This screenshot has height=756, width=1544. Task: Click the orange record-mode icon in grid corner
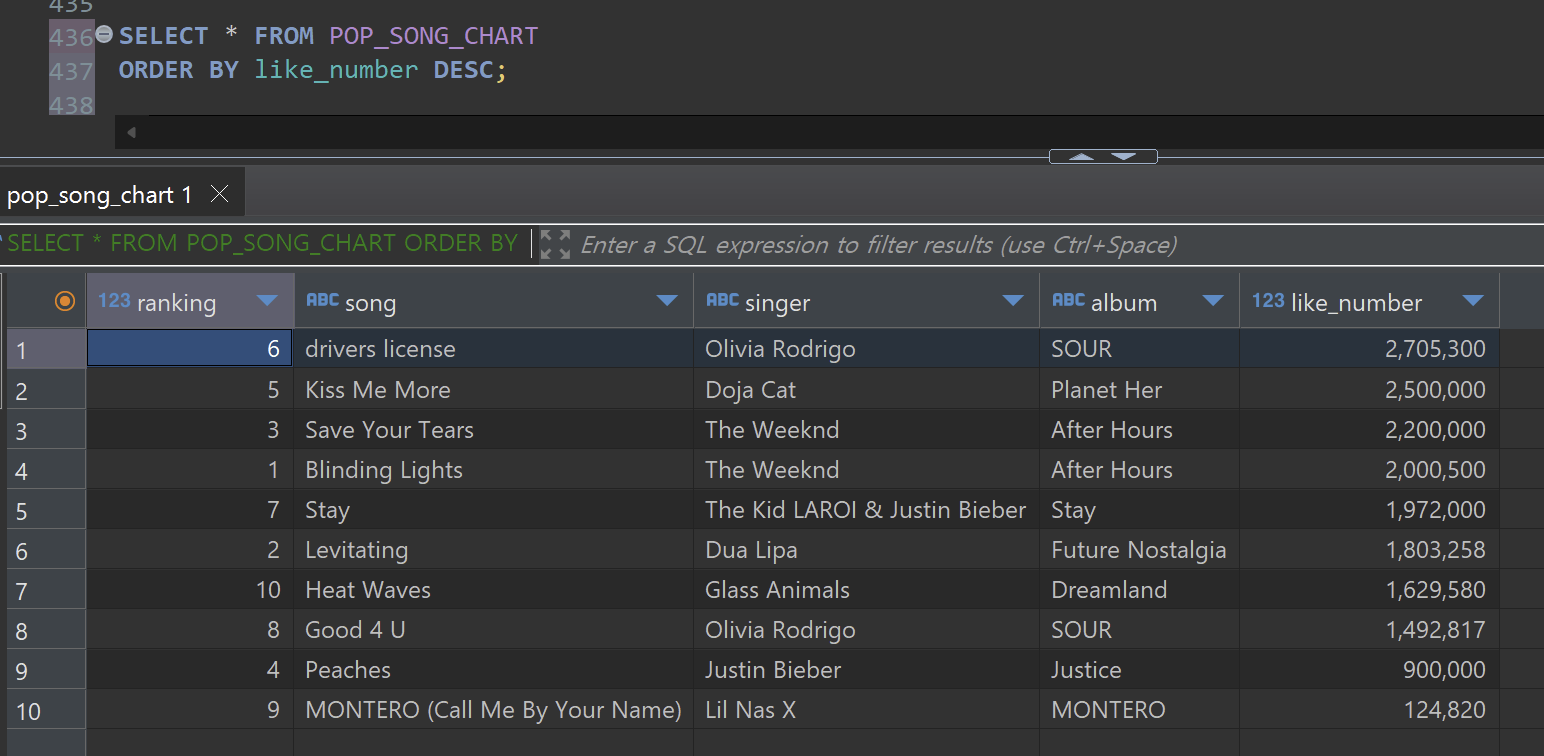65,301
